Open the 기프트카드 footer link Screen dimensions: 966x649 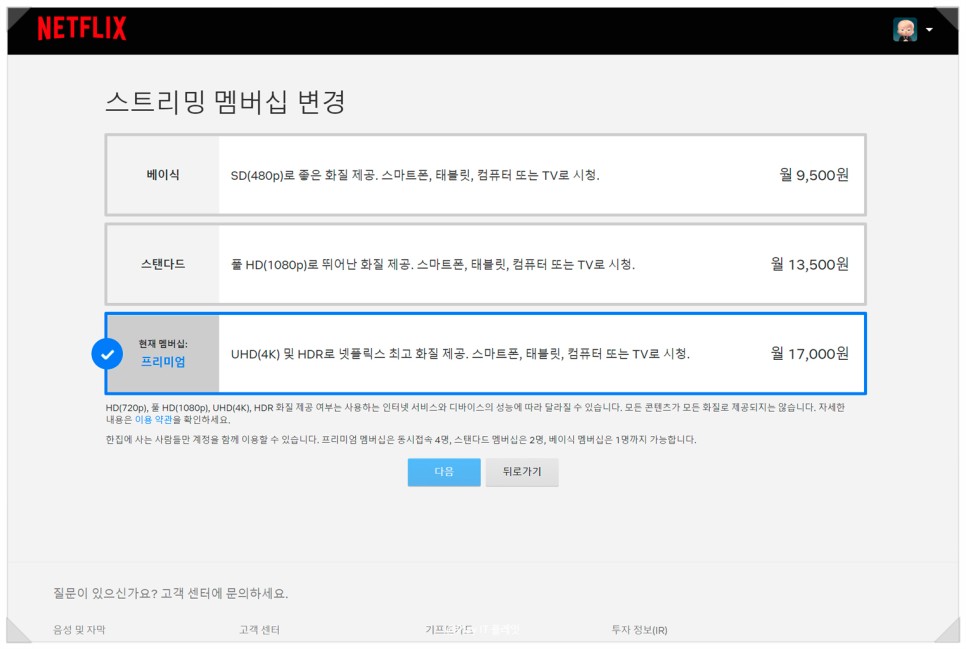coord(450,629)
